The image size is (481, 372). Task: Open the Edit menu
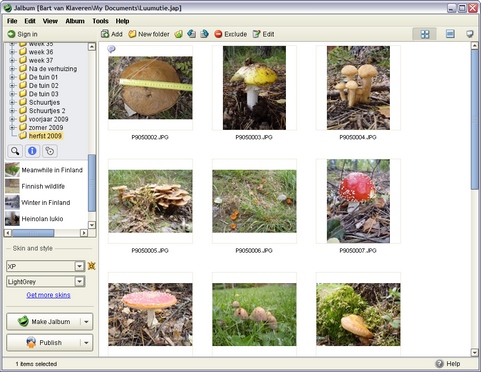30,21
